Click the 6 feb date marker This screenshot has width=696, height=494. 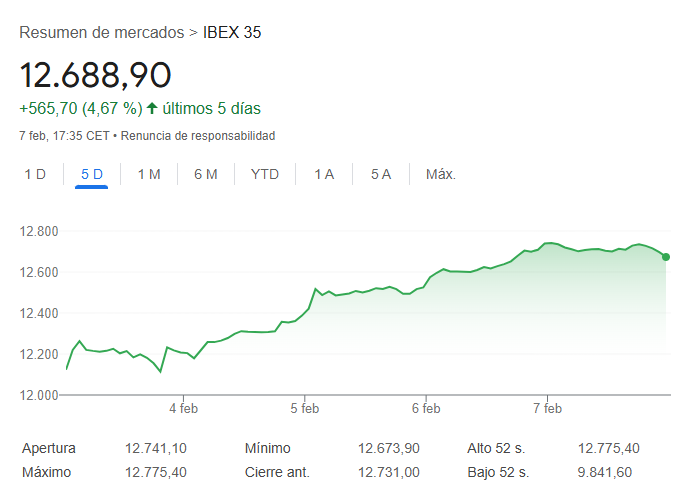[426, 408]
